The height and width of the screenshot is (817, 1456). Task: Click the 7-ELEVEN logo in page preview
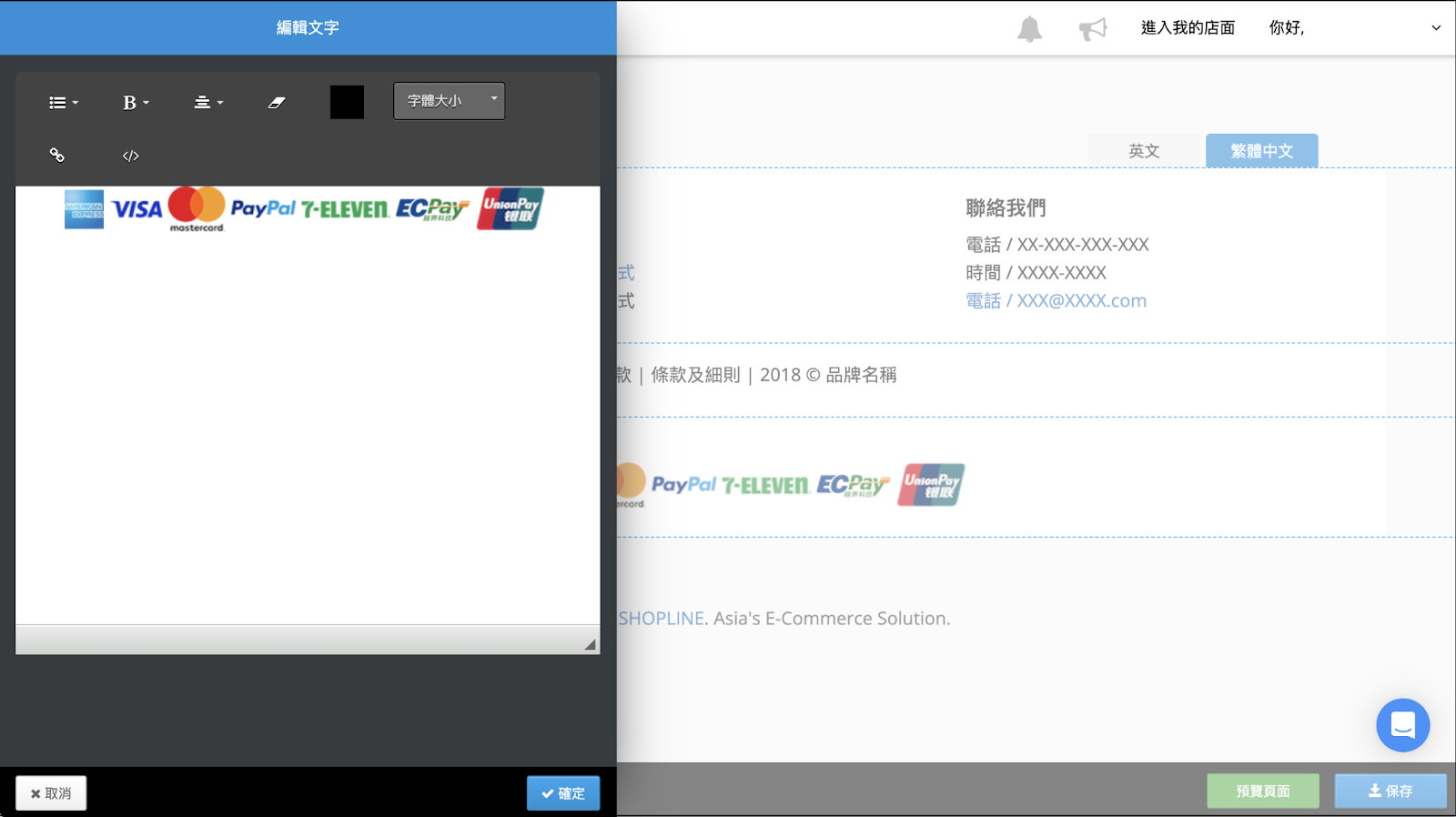766,486
